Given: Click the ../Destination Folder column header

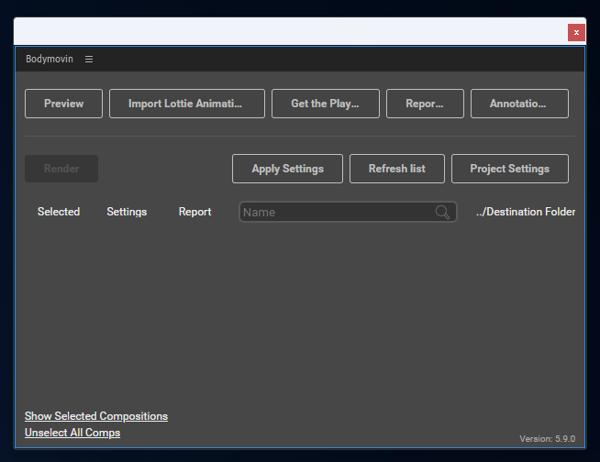Looking at the screenshot, I should coord(525,212).
